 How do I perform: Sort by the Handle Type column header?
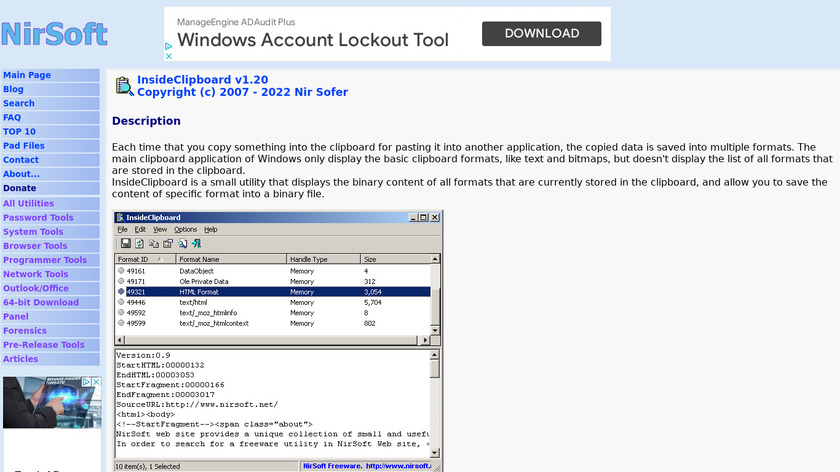(x=324, y=259)
